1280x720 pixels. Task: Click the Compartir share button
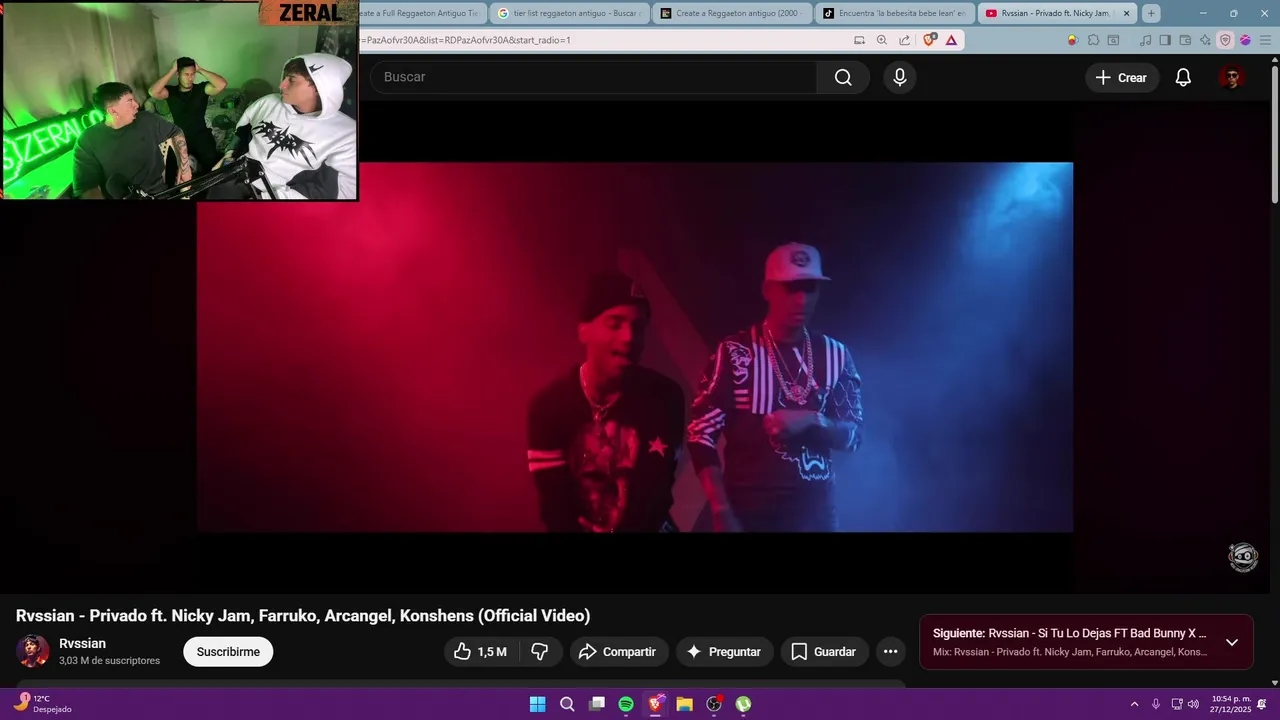(618, 651)
